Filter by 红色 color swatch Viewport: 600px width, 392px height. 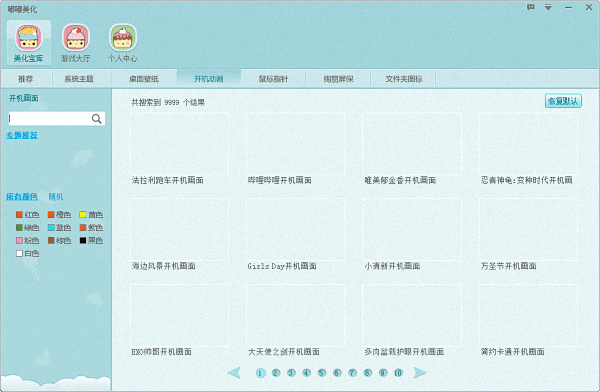(x=20, y=215)
